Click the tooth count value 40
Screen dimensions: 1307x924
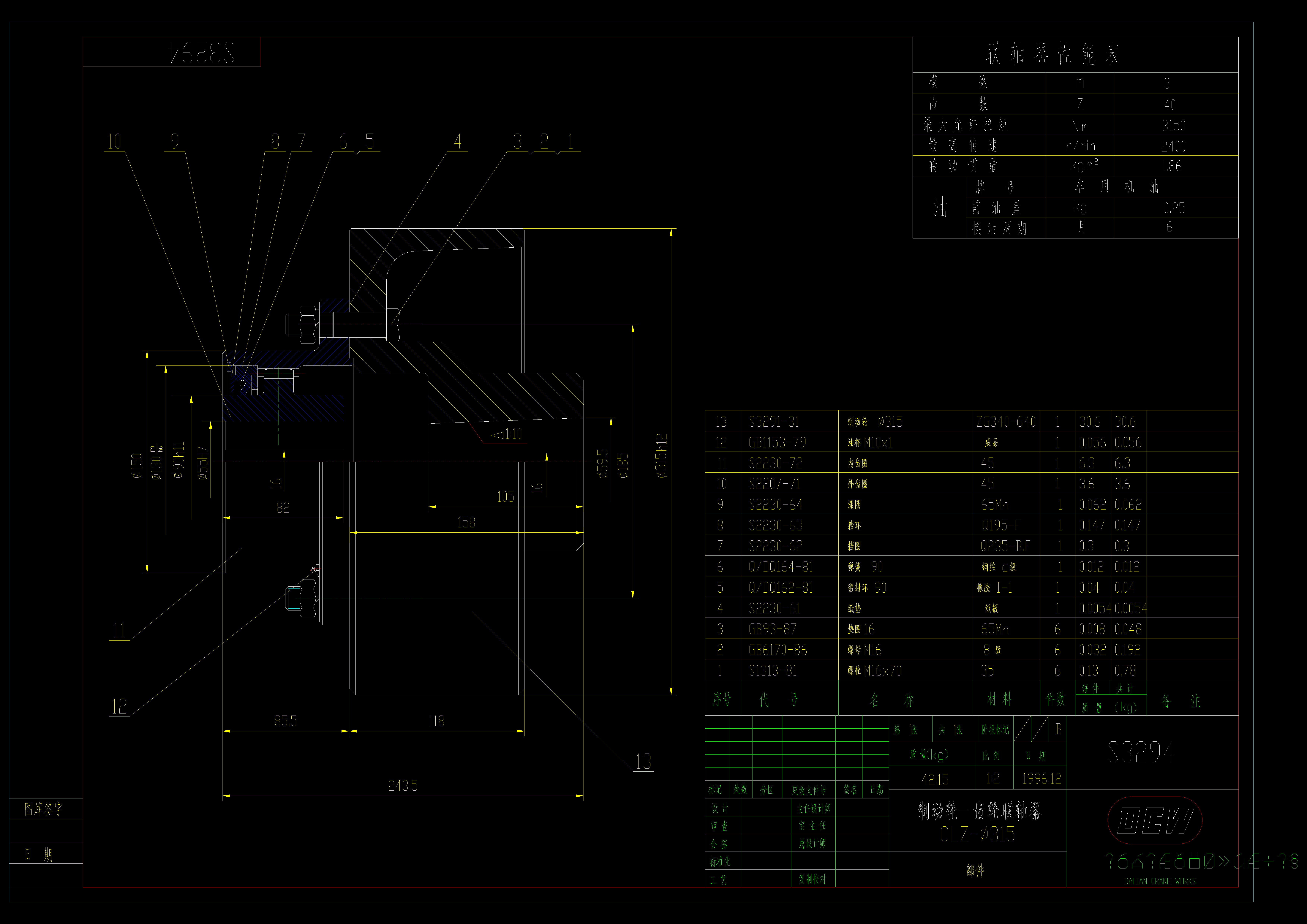(x=1170, y=105)
